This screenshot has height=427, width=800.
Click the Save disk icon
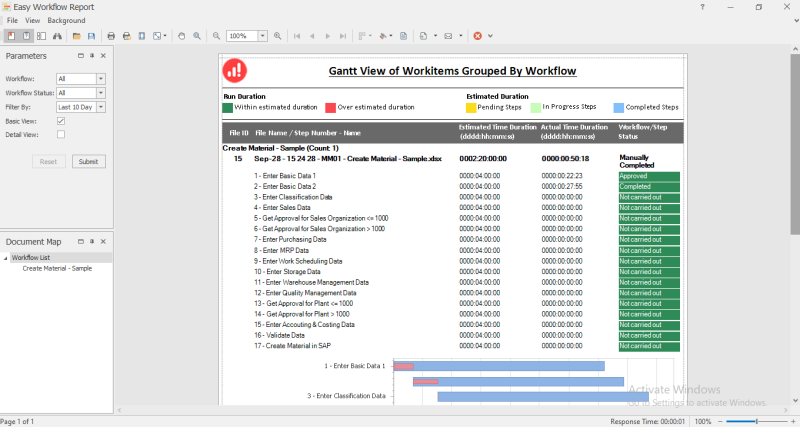92,36
